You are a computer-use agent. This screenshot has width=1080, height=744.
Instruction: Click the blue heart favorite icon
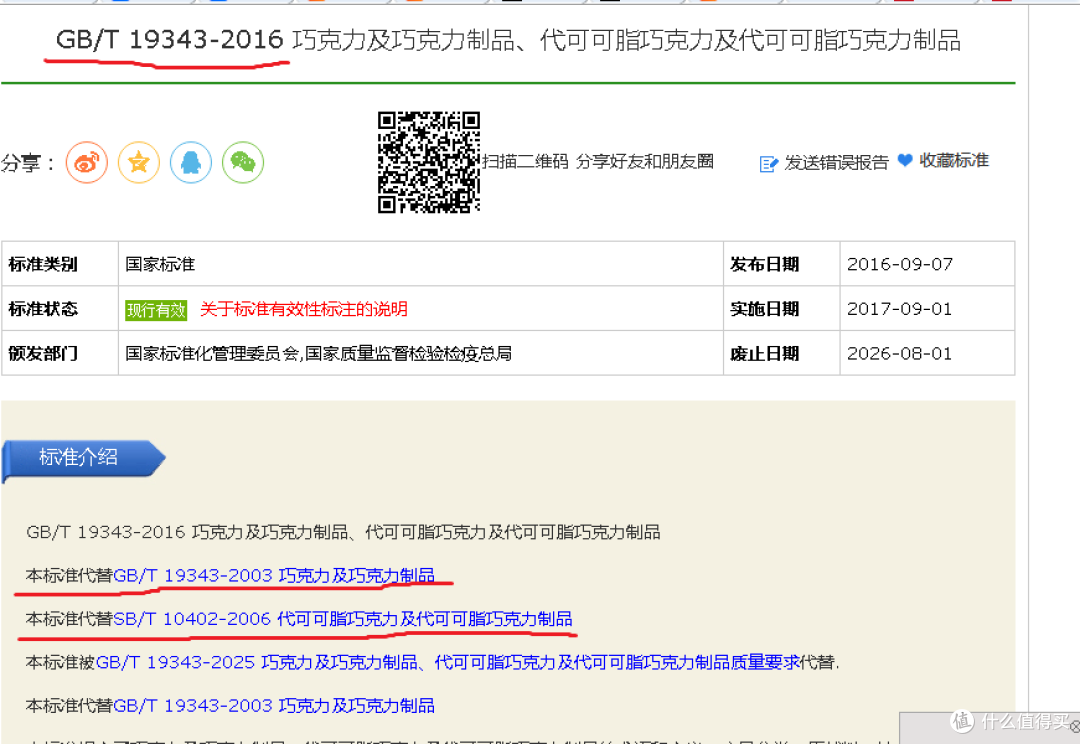(x=905, y=161)
